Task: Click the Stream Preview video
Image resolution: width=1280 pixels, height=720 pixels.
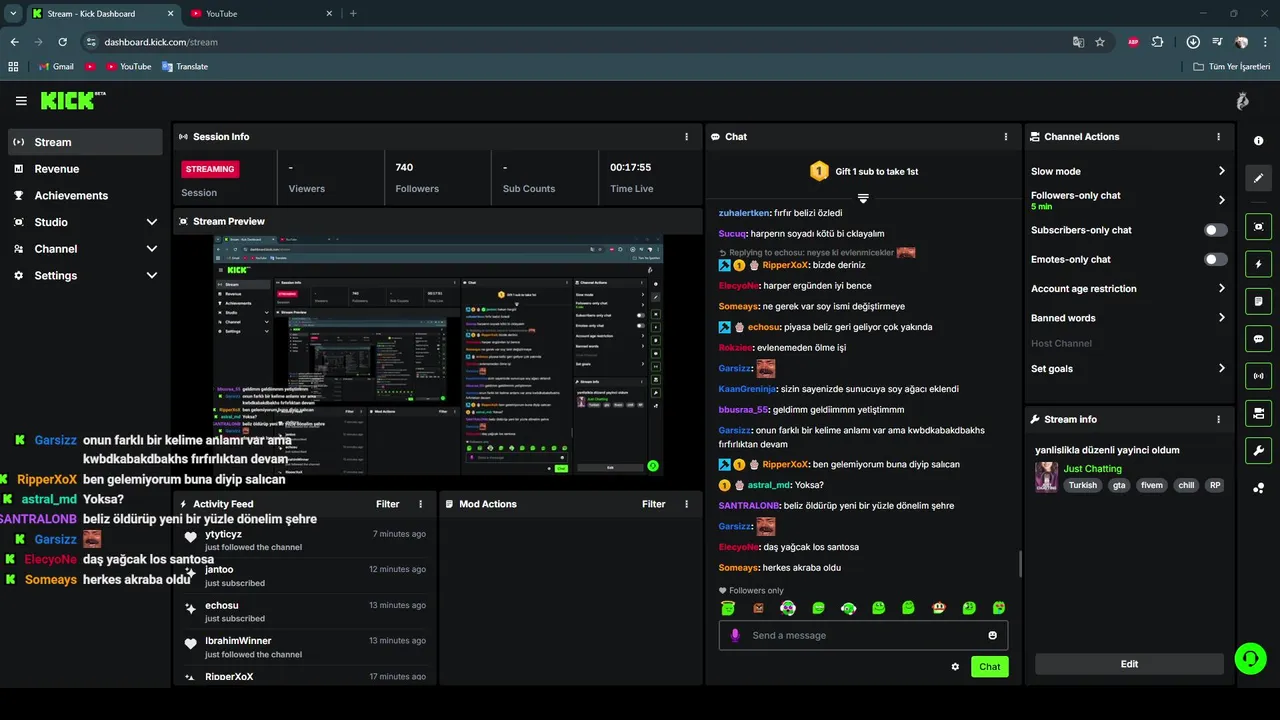Action: click(x=437, y=354)
